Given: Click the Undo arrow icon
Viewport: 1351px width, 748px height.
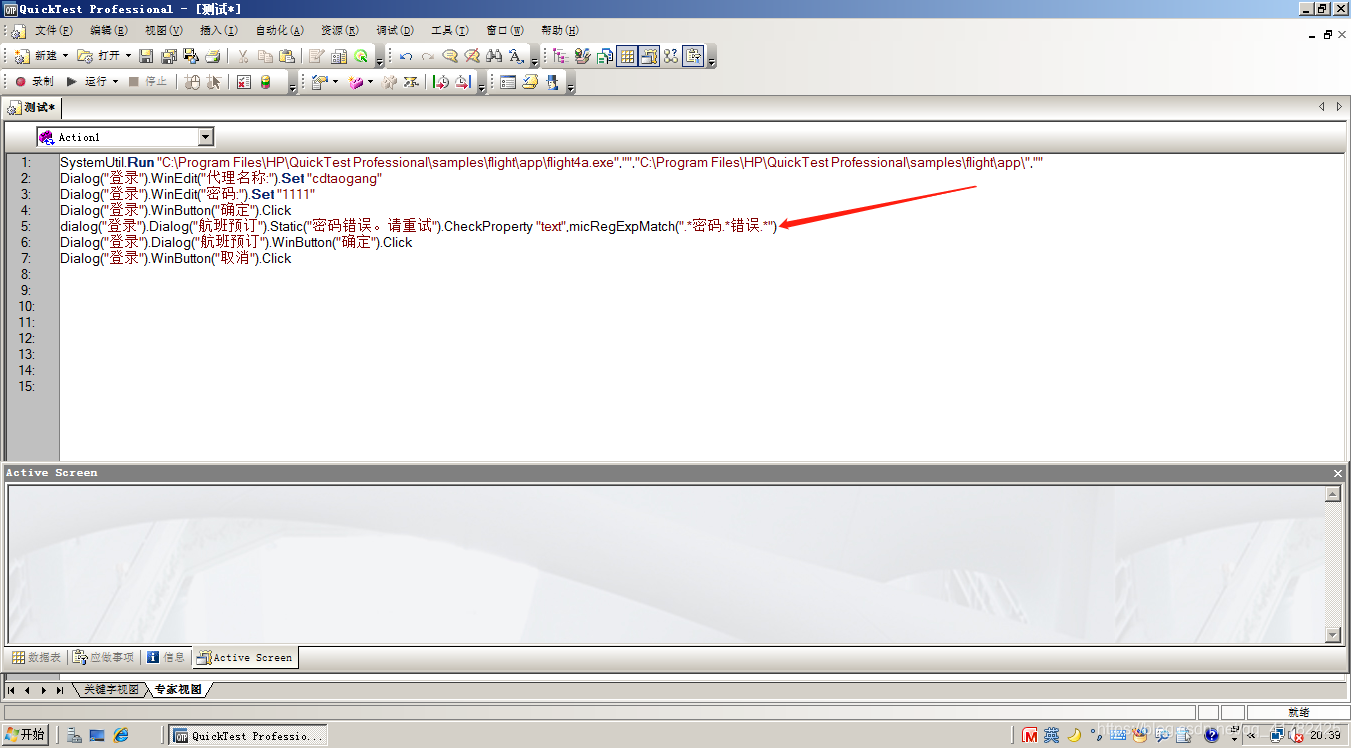Looking at the screenshot, I should point(406,56).
